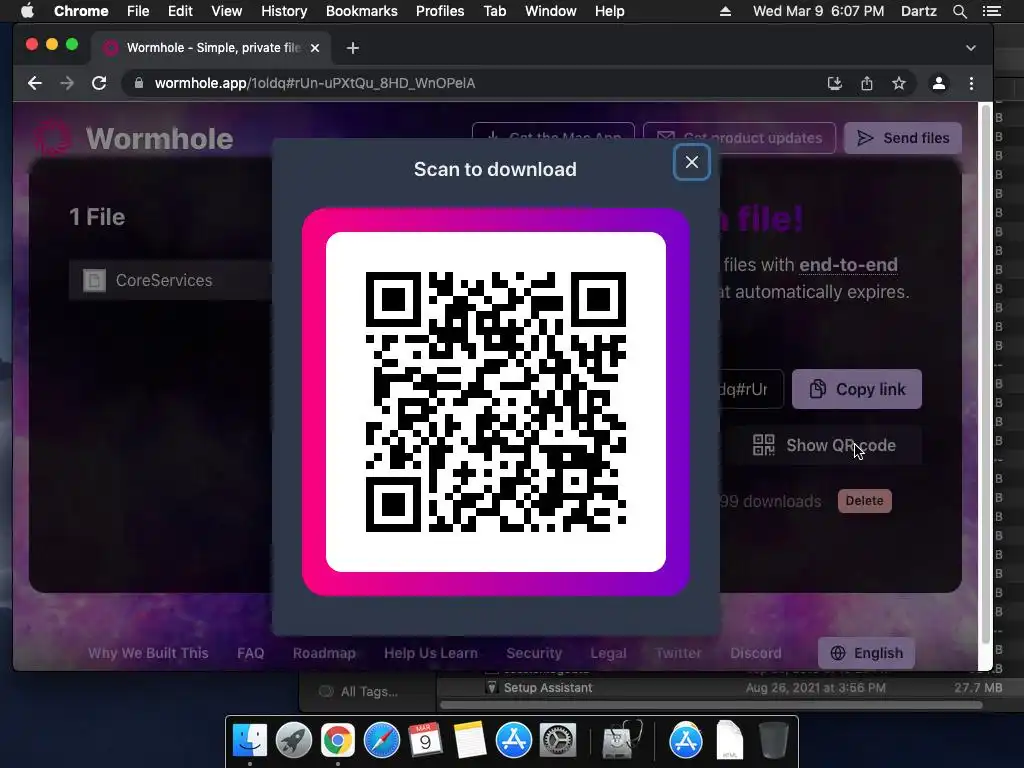Open Chrome three-dot menu
The width and height of the screenshot is (1024, 768).
pyautogui.click(x=971, y=83)
